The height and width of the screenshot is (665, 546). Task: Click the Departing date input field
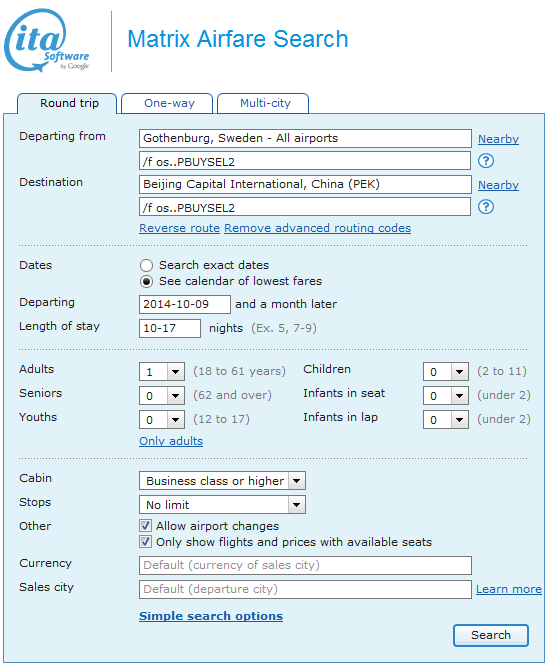coord(185,305)
